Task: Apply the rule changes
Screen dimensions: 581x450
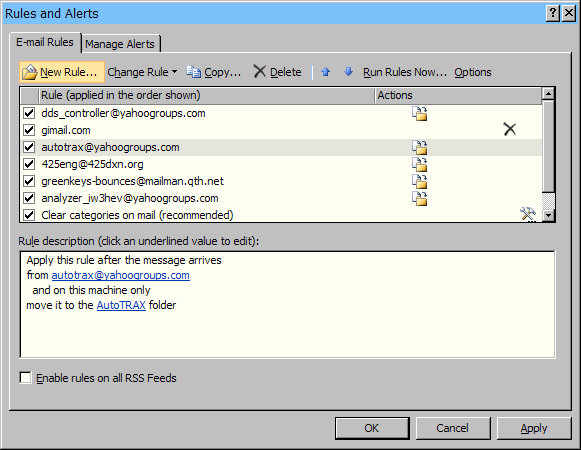Action: pos(534,428)
